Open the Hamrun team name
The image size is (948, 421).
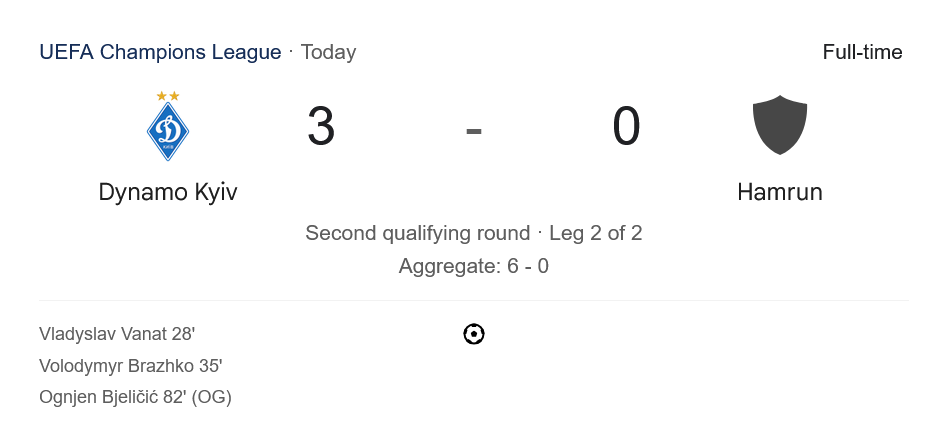(x=779, y=192)
